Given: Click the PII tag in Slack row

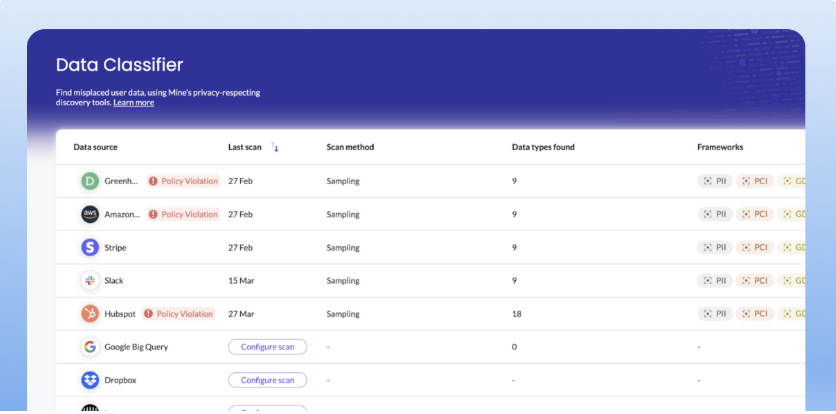Looking at the screenshot, I should (x=715, y=281).
